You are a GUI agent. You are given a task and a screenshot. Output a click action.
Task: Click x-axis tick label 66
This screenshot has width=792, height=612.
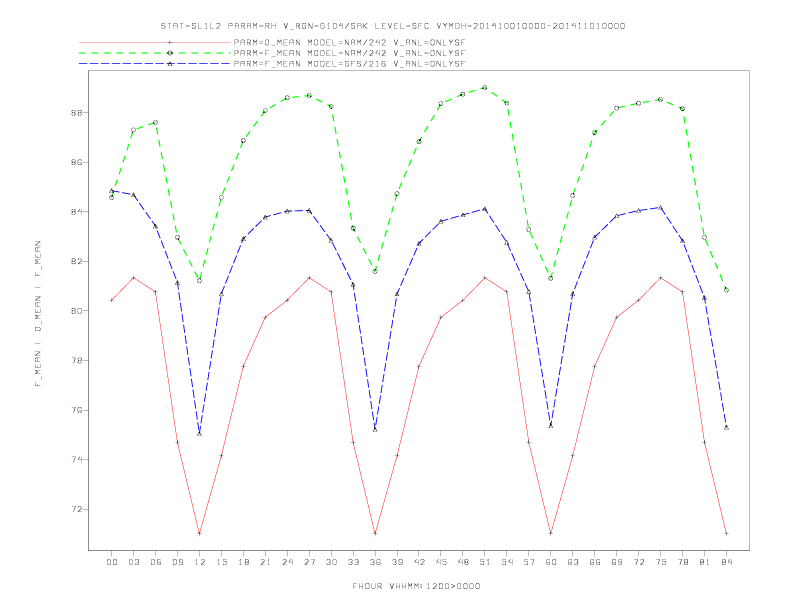pos(595,562)
